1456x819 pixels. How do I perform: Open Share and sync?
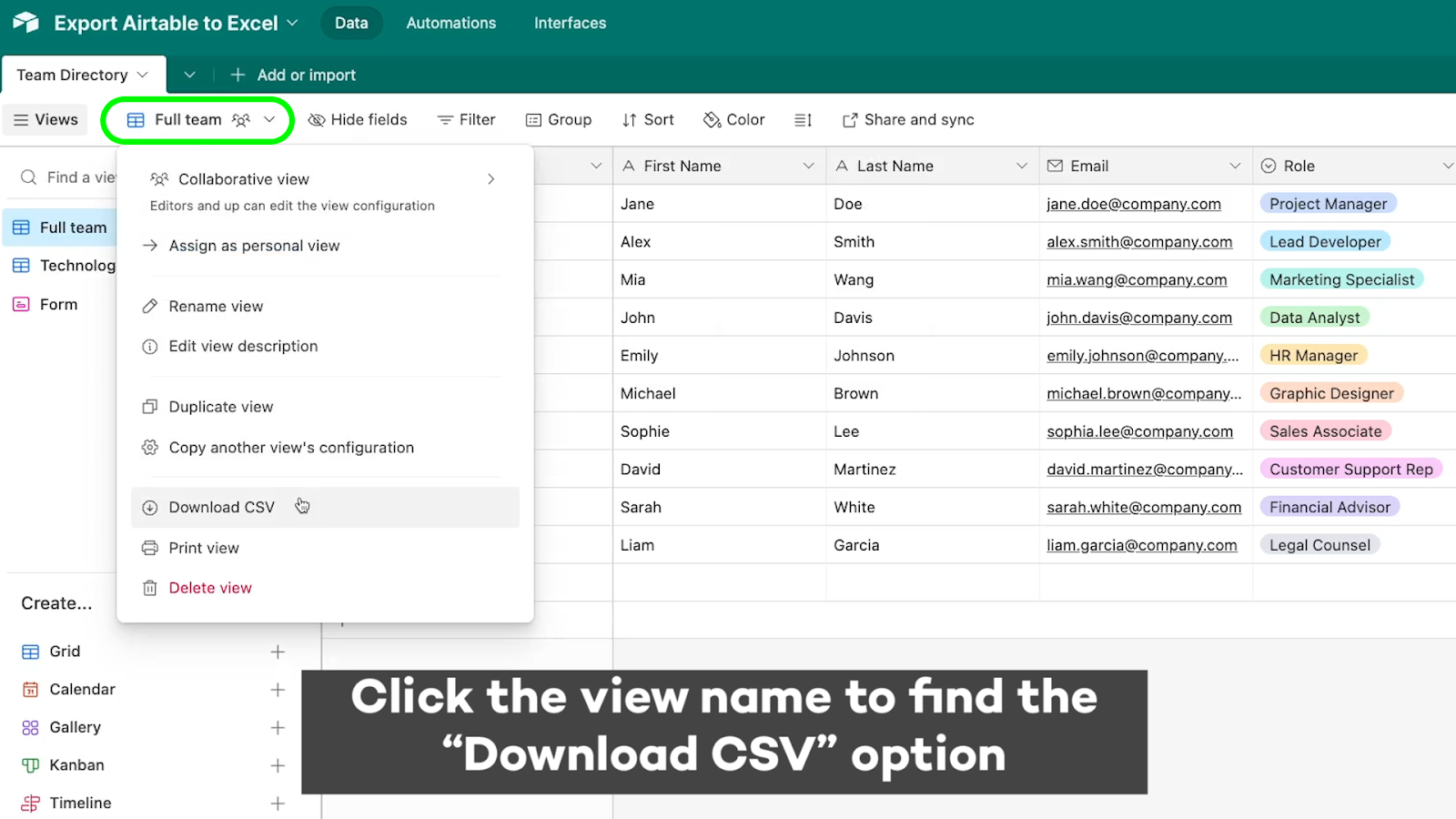tap(908, 119)
